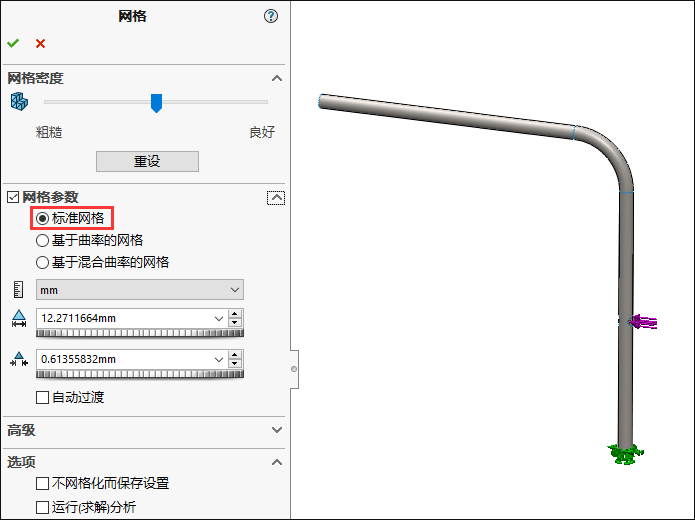Click the 重设 reset button

(147, 161)
